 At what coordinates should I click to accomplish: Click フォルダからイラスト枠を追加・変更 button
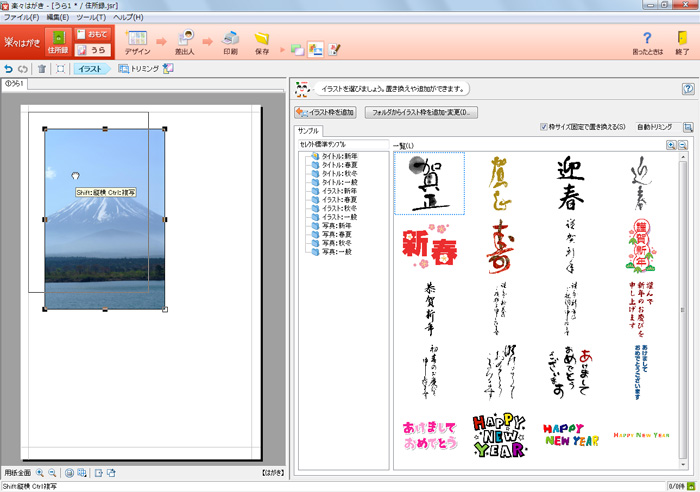(422, 112)
